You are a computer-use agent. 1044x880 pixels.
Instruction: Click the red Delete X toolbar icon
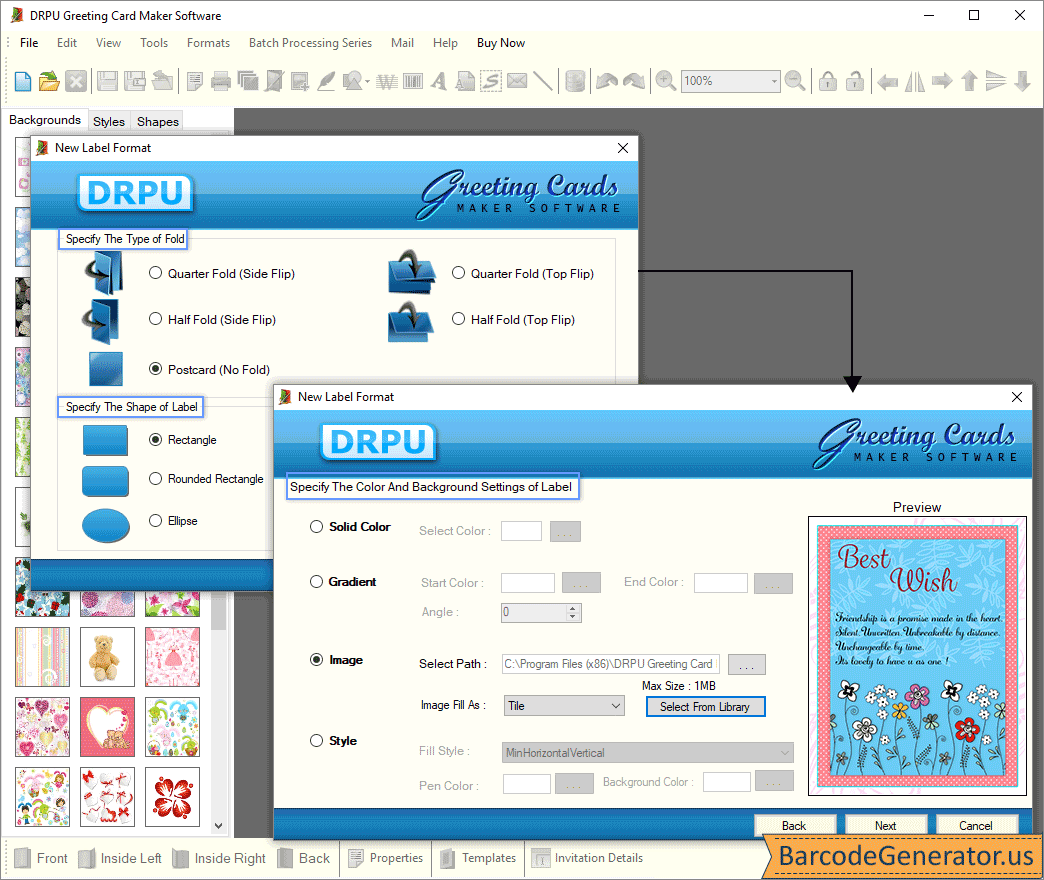click(76, 81)
